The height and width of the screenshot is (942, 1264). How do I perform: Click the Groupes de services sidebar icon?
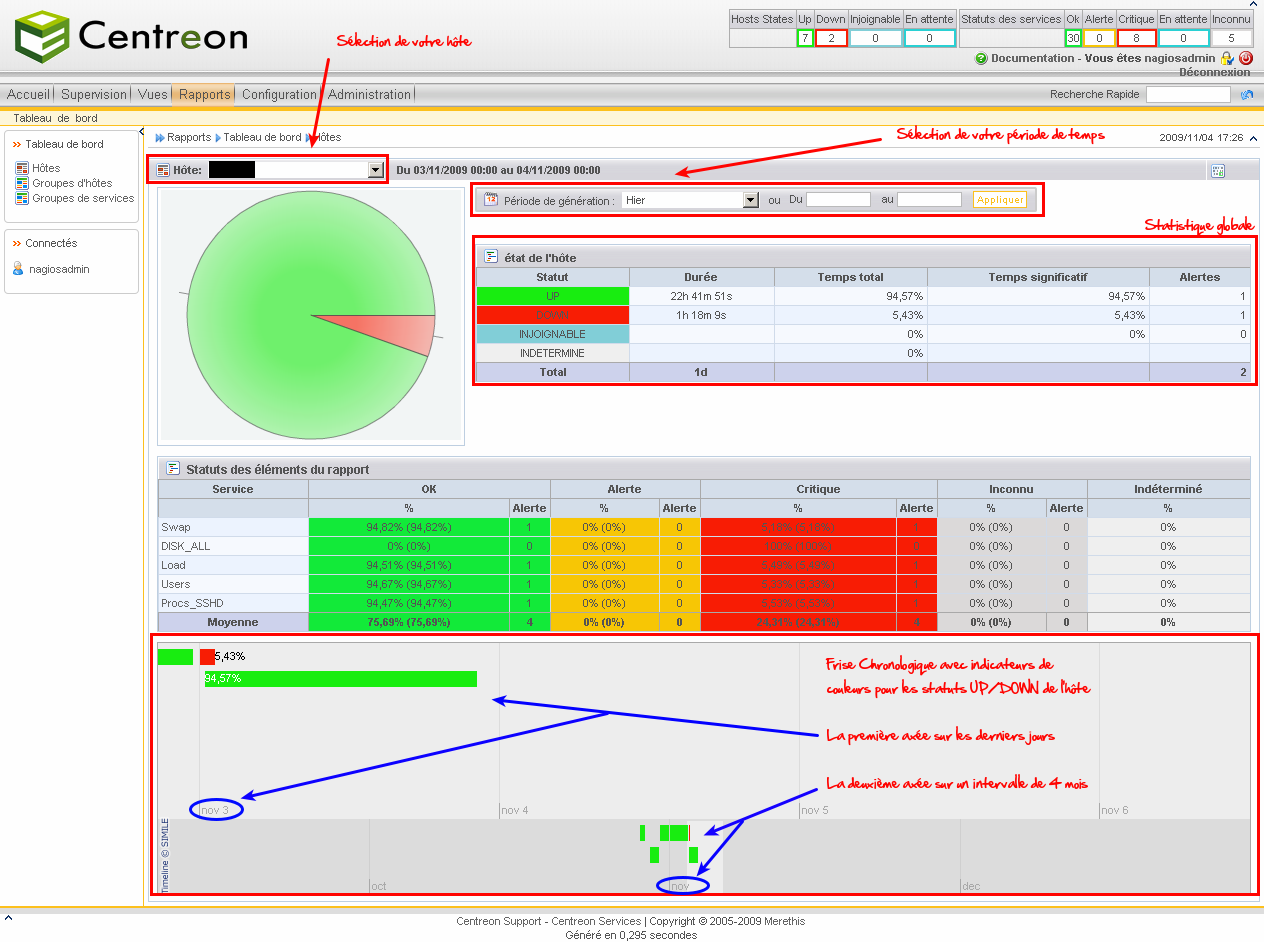[22, 198]
